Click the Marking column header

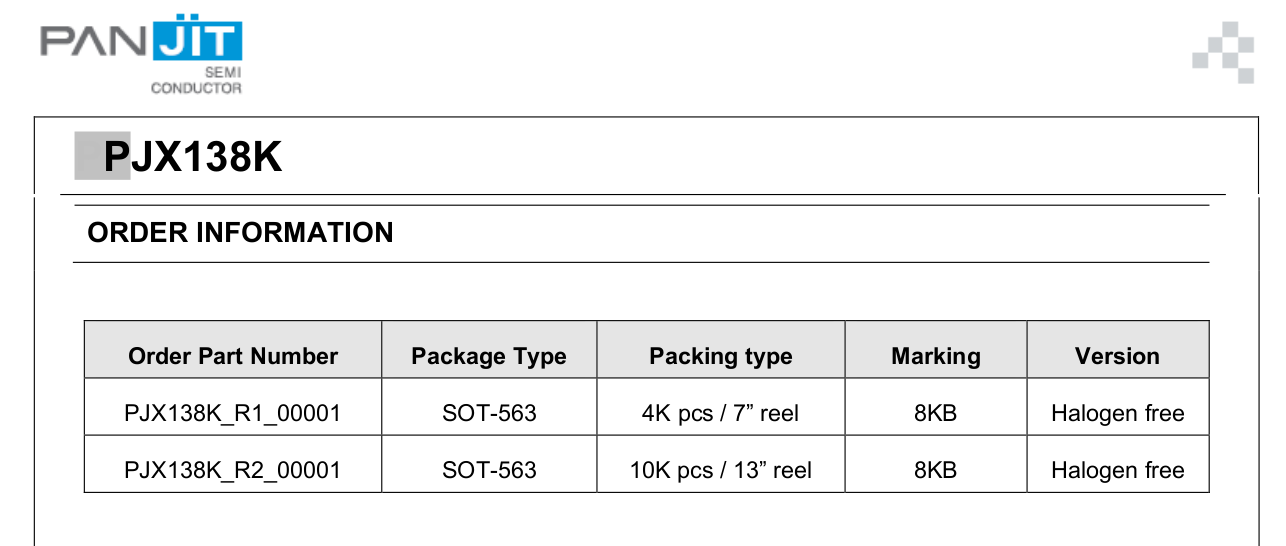pyautogui.click(x=936, y=357)
